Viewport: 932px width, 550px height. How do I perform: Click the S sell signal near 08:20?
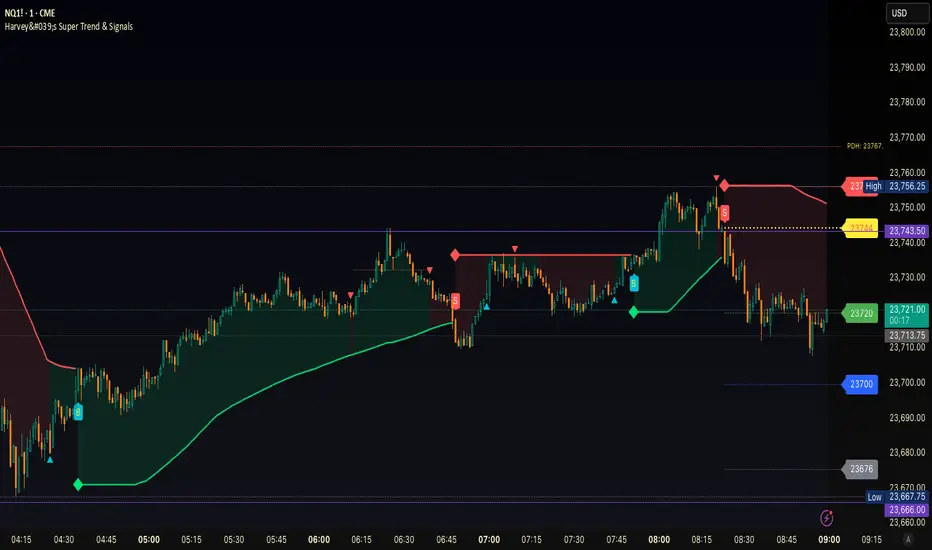tap(724, 213)
